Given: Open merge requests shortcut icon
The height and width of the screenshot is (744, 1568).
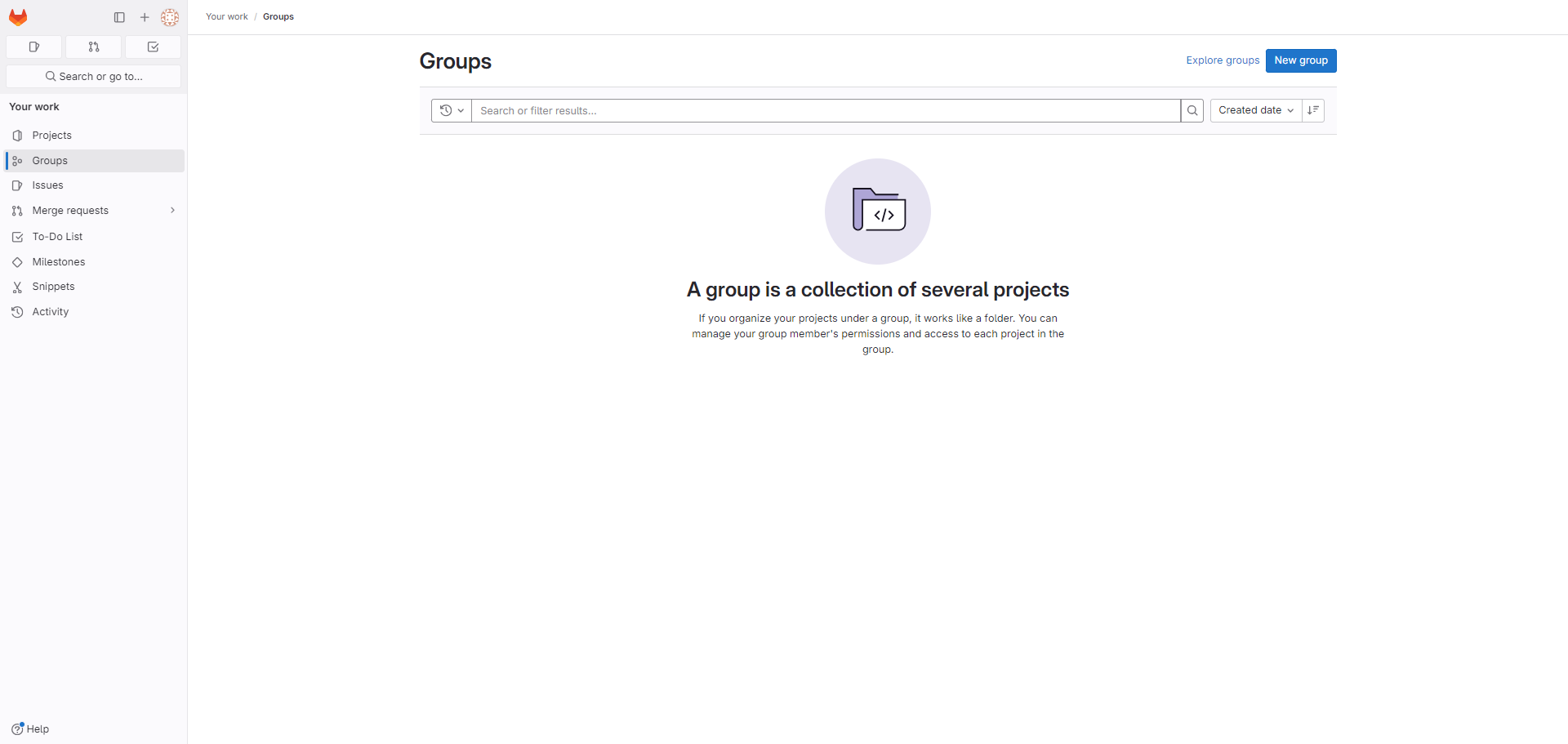Looking at the screenshot, I should (94, 47).
